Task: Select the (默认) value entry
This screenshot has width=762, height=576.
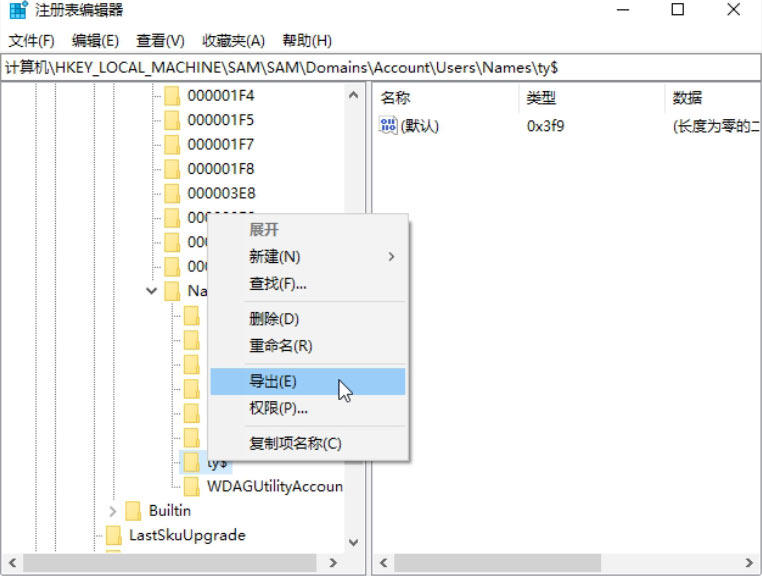Action: pyautogui.click(x=419, y=126)
